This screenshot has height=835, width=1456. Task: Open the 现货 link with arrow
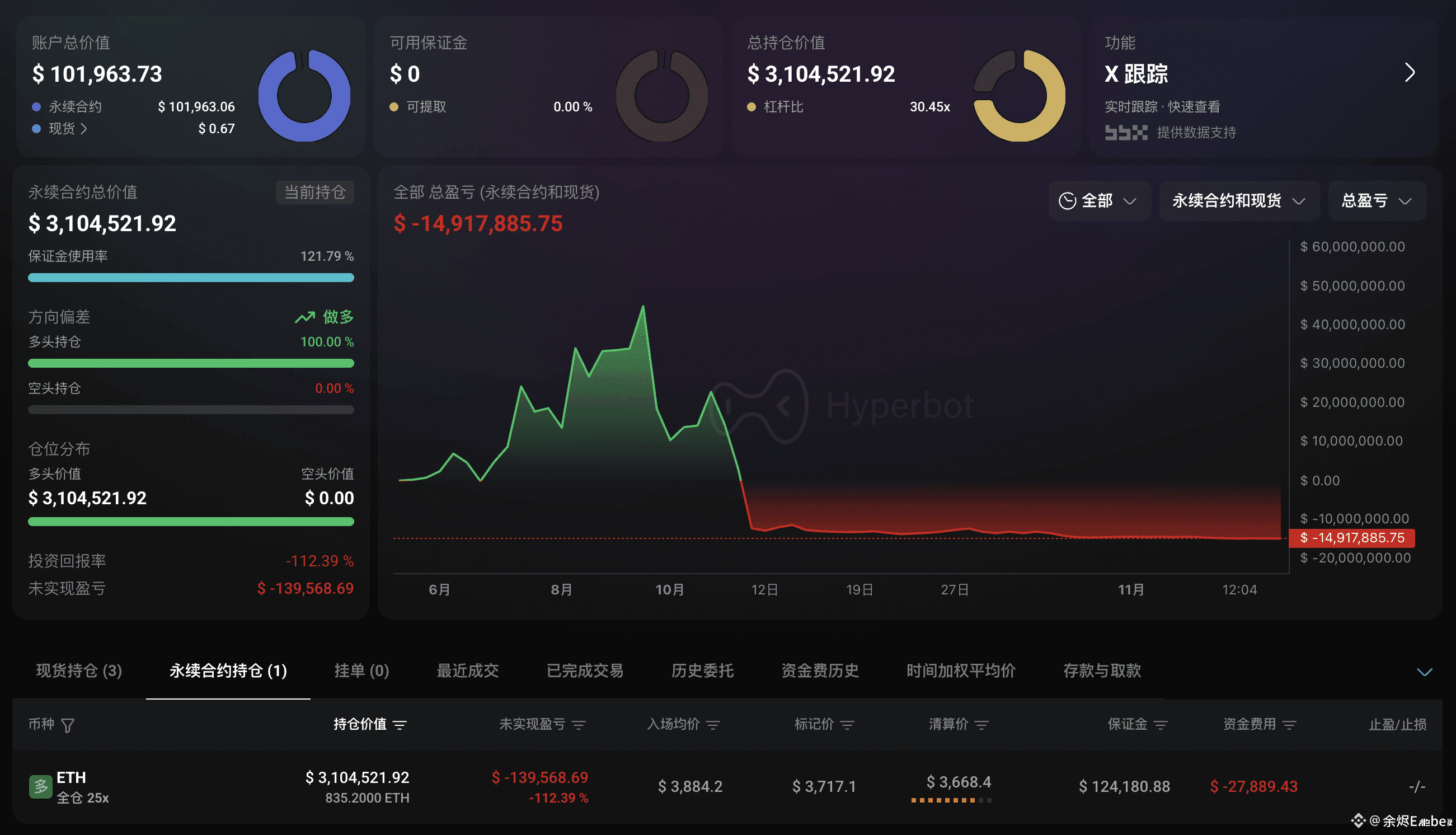[68, 129]
